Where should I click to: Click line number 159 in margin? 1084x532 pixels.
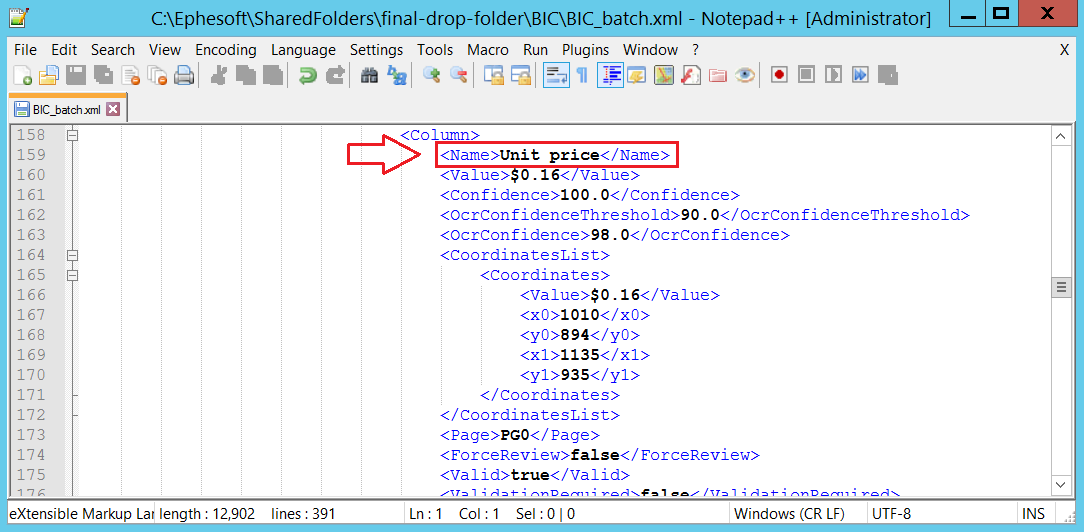32,155
